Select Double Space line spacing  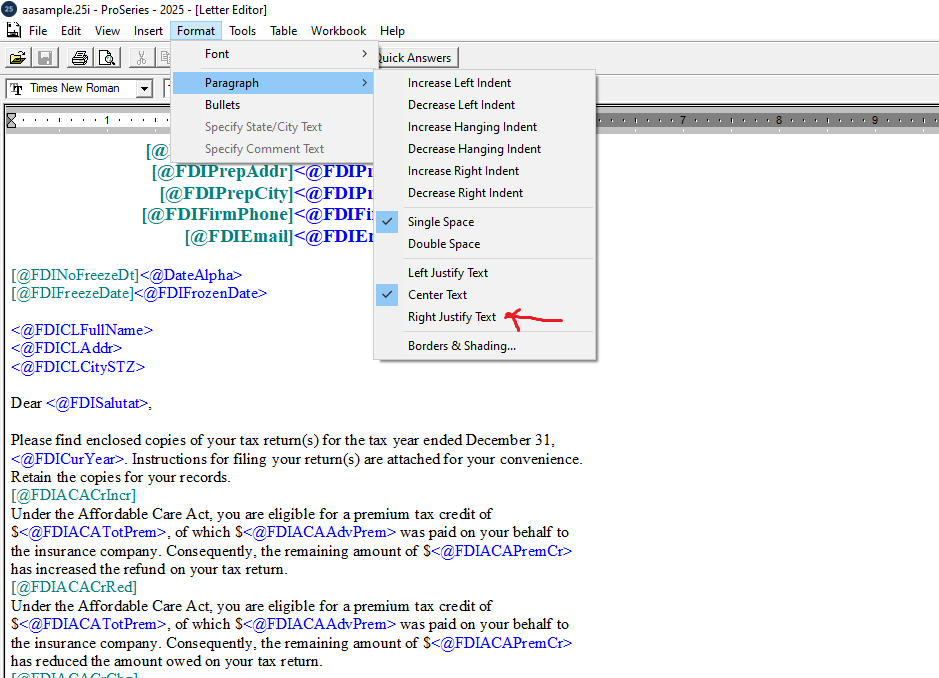click(x=444, y=244)
